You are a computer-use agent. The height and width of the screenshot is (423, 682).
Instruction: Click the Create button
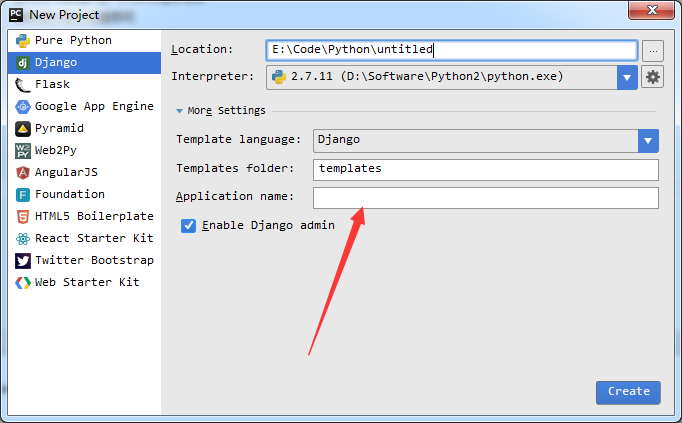[628, 393]
